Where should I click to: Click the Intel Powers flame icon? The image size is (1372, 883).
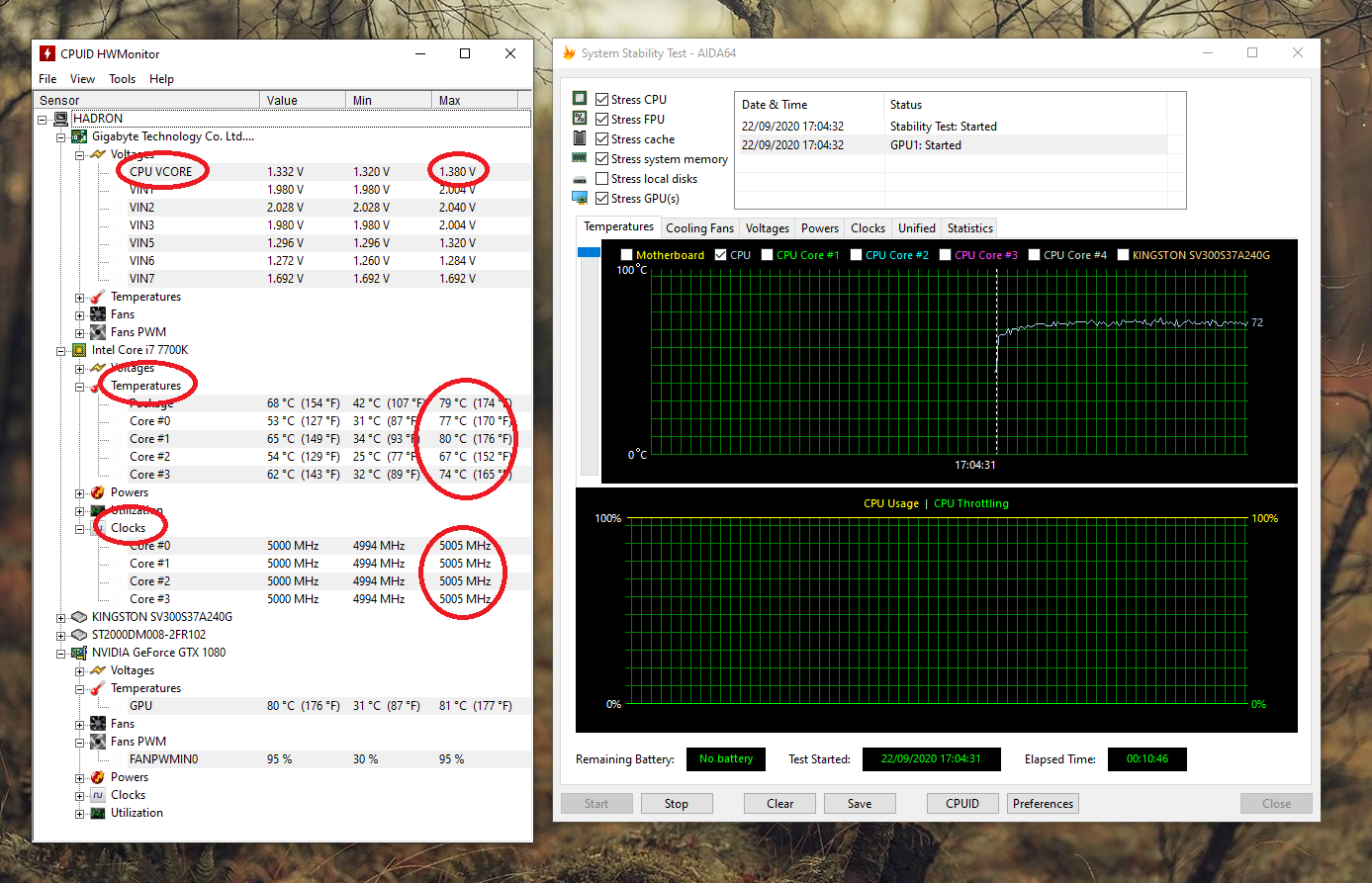(98, 492)
